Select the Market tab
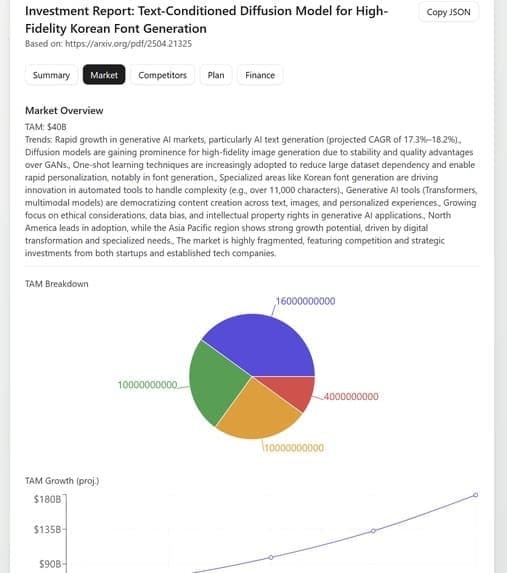 (104, 75)
